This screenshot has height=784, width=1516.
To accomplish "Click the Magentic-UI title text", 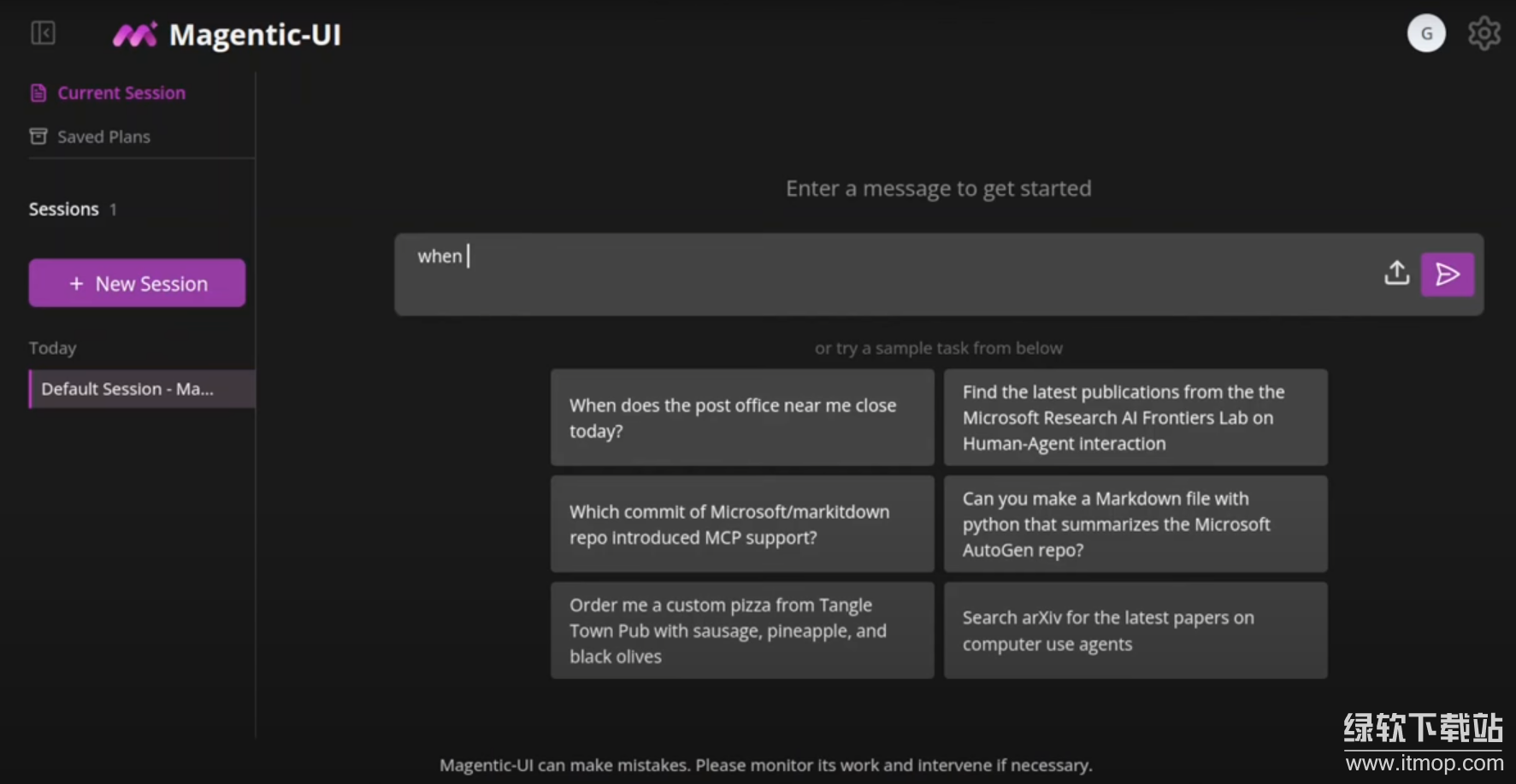I will coord(255,35).
